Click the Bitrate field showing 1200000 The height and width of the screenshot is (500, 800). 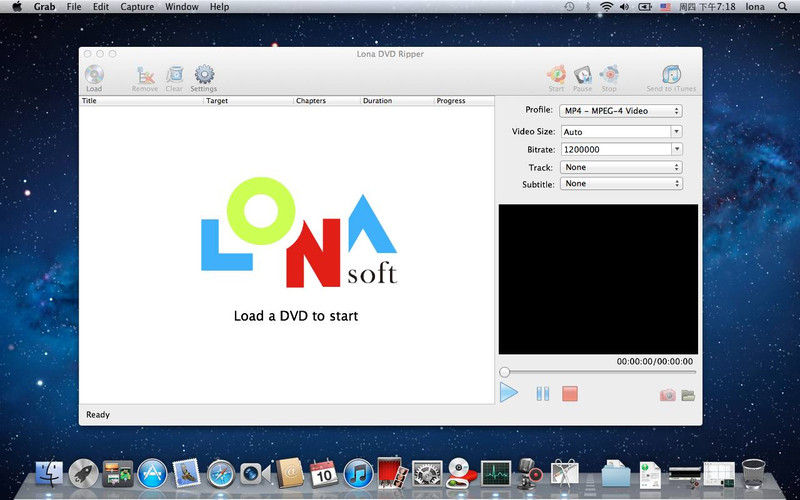click(616, 149)
